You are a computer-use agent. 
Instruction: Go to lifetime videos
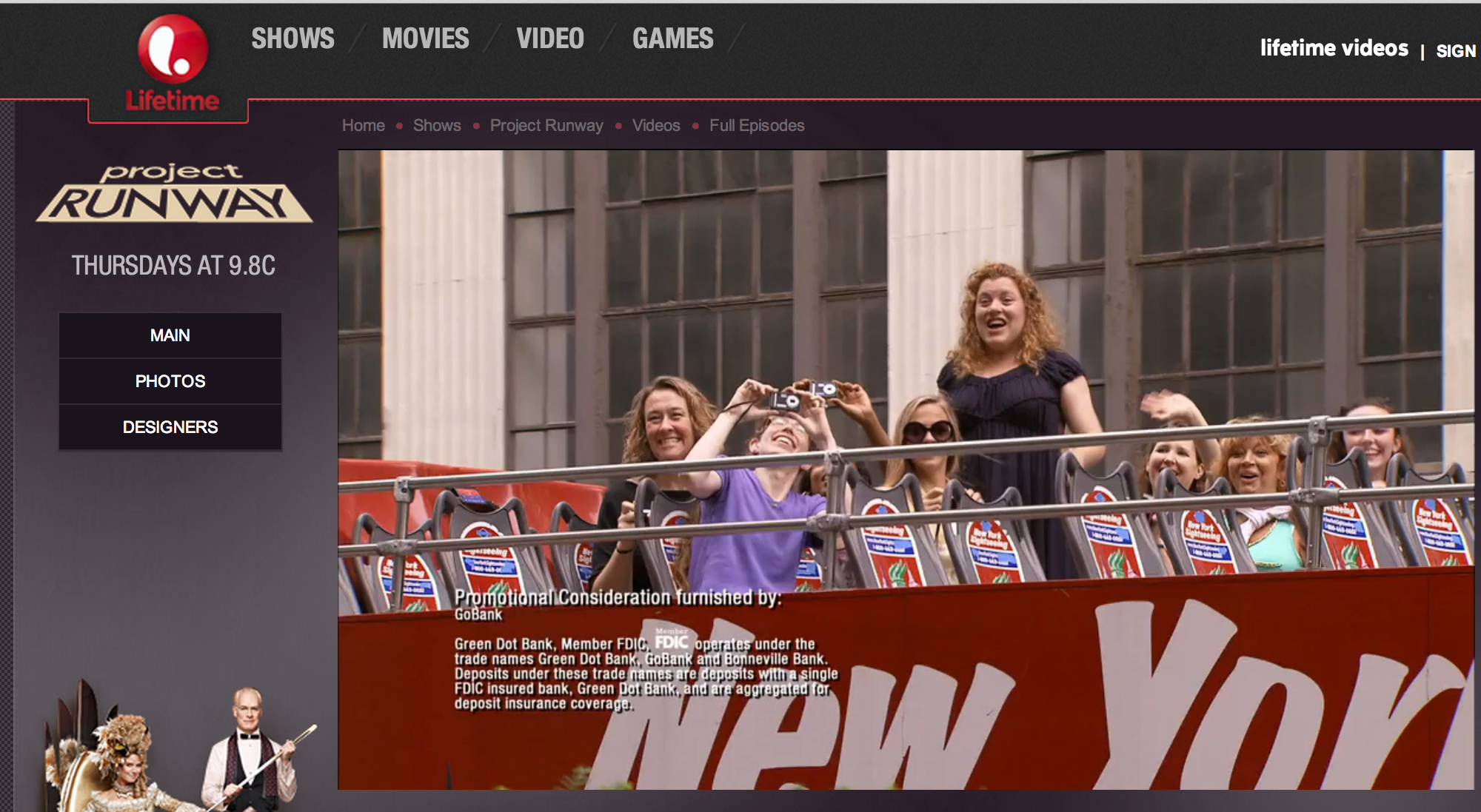click(1334, 48)
